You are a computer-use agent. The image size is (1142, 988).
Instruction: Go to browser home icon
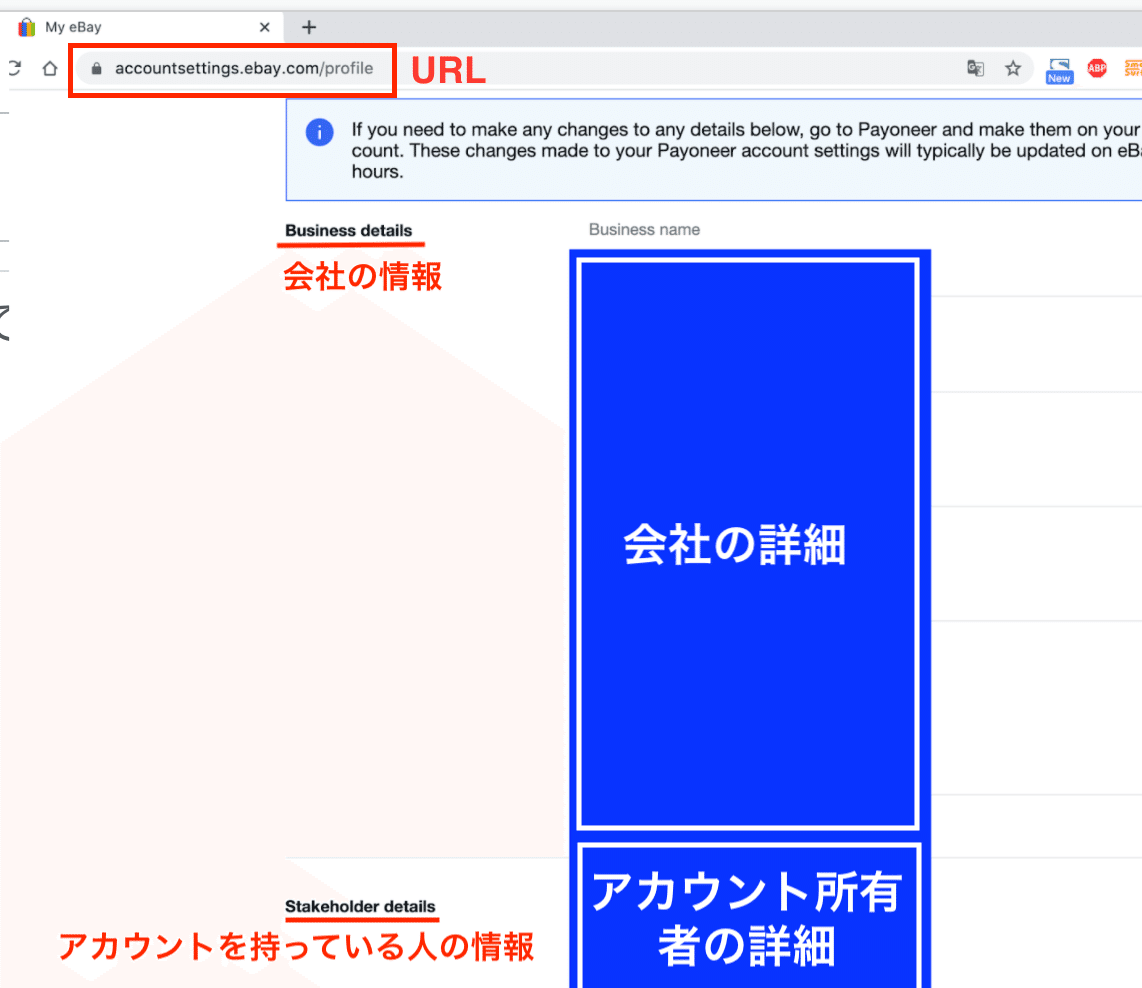click(x=50, y=68)
